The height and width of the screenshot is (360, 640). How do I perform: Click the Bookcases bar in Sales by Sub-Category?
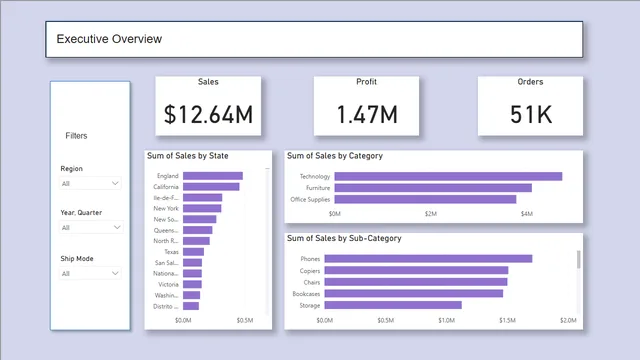click(413, 293)
